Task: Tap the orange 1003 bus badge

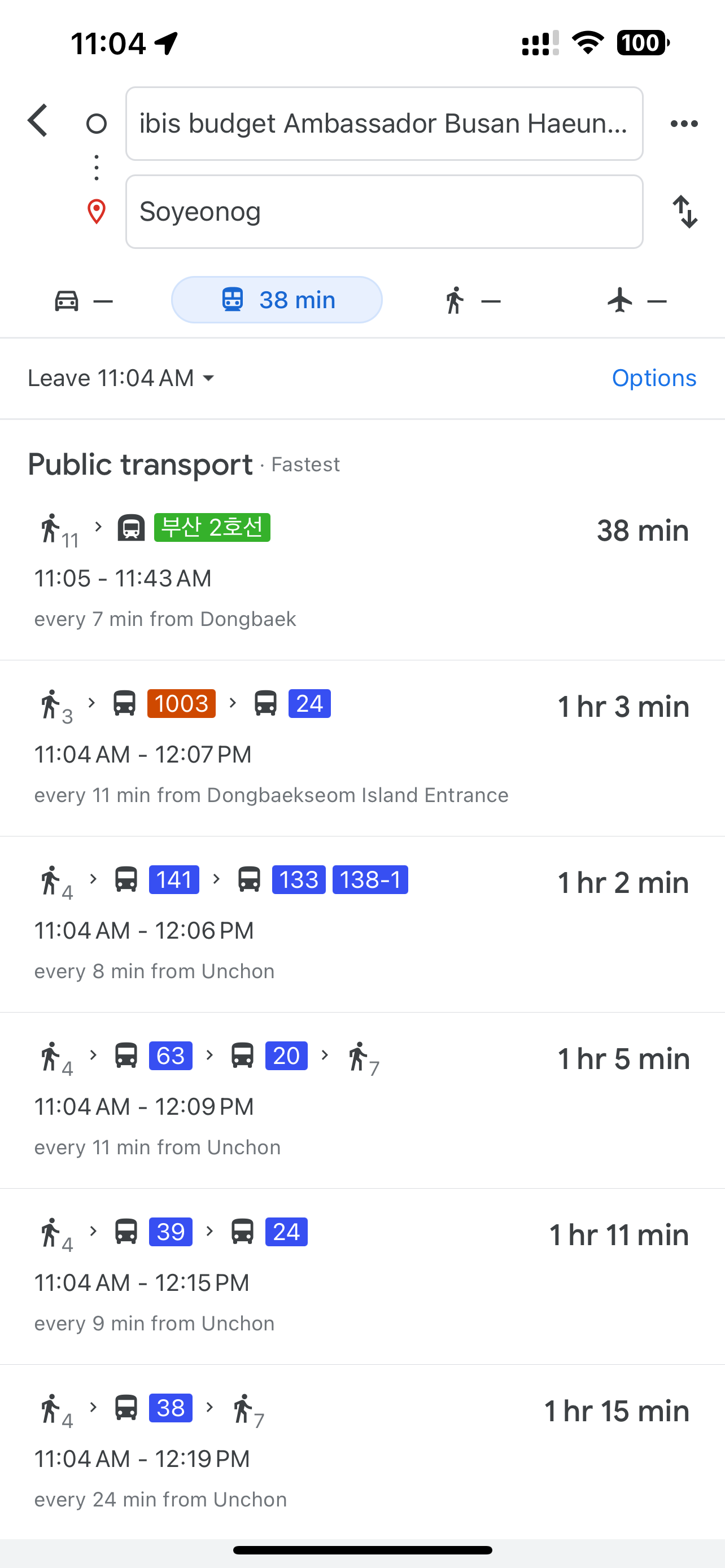Action: pyautogui.click(x=181, y=704)
